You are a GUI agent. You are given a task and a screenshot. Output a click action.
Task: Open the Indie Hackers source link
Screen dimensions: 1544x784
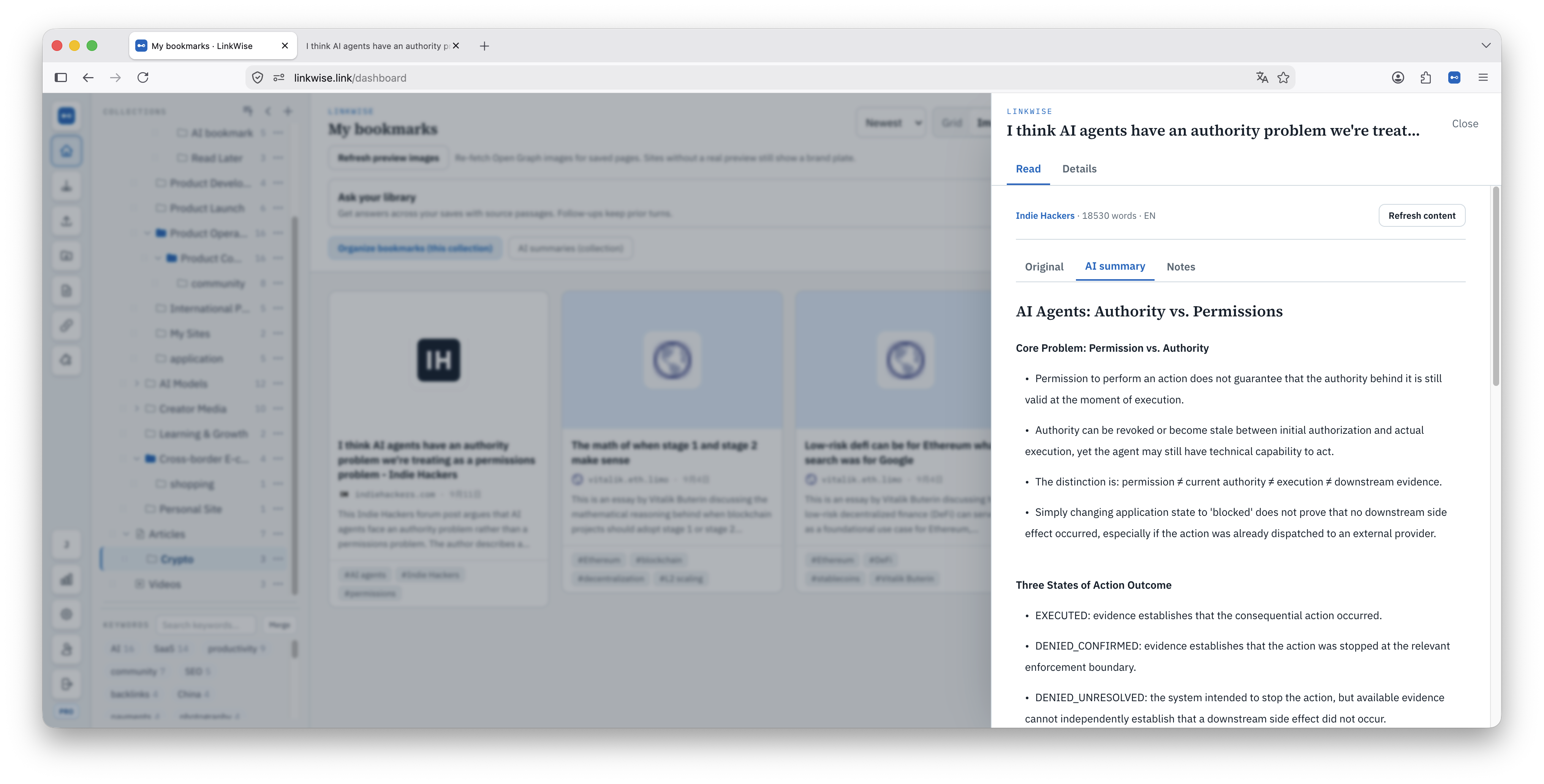pyautogui.click(x=1045, y=216)
